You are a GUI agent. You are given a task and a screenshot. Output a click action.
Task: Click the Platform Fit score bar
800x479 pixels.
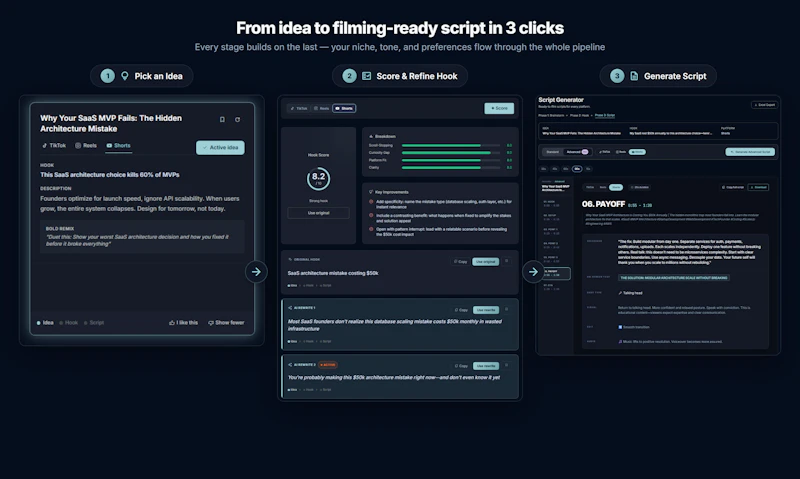pyautogui.click(x=451, y=160)
